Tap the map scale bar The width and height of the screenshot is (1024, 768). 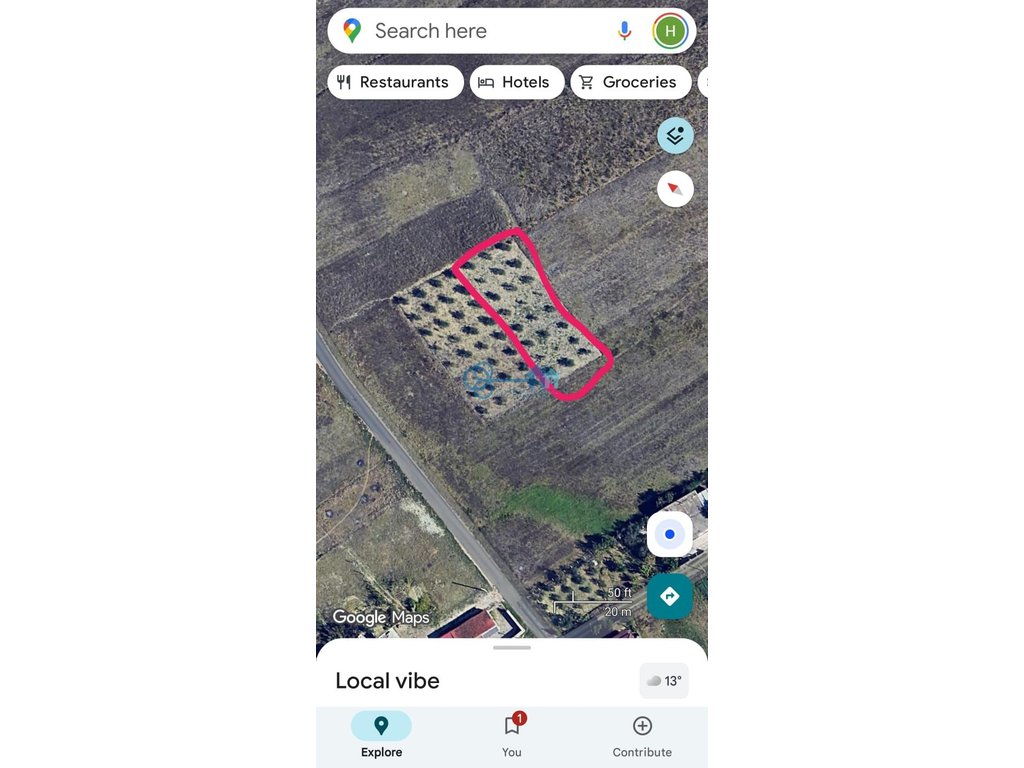pos(593,601)
